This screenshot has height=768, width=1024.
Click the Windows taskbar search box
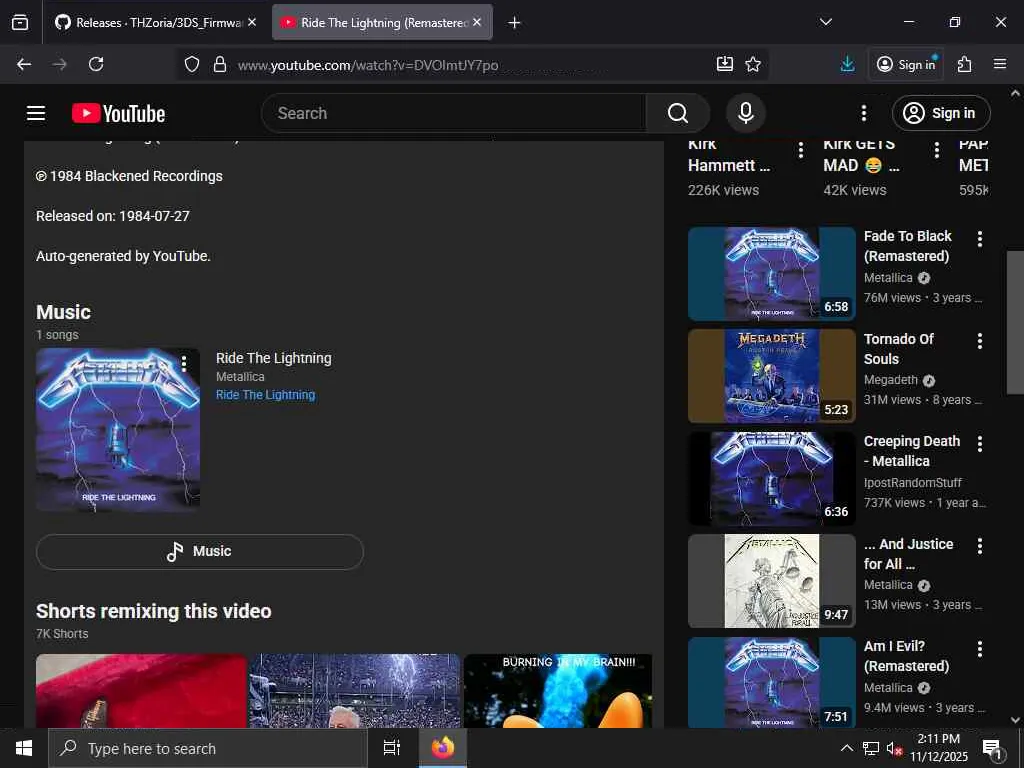click(208, 748)
